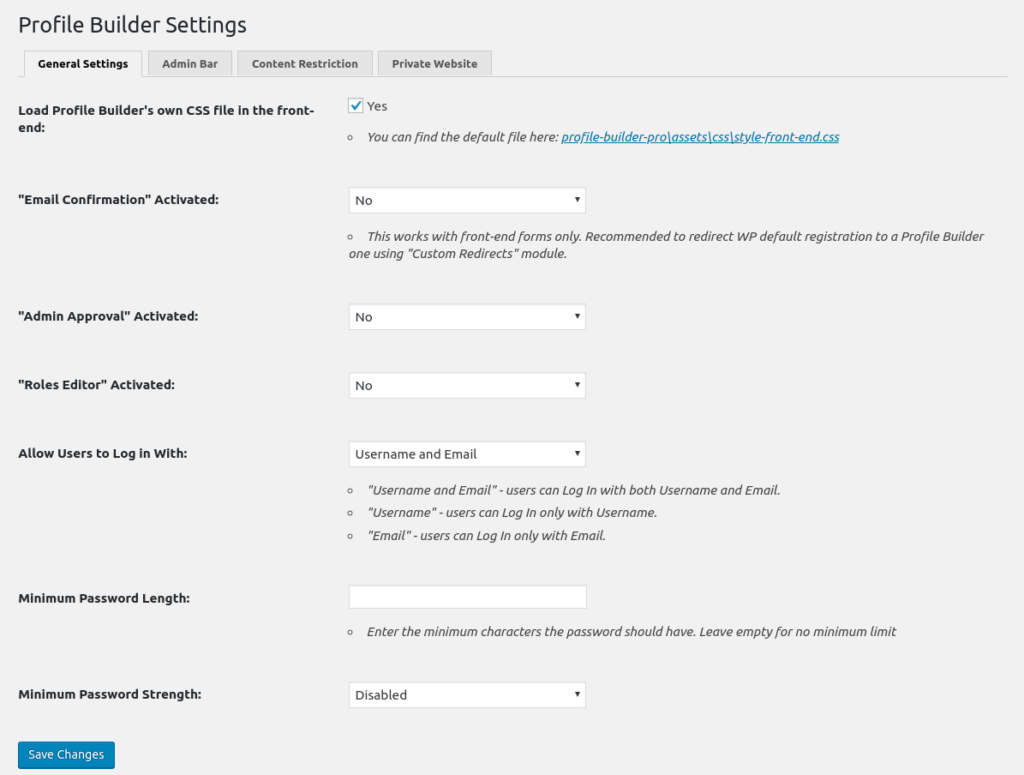Open the Email Confirmation Activated dropdown
The image size is (1024, 775).
click(x=467, y=200)
